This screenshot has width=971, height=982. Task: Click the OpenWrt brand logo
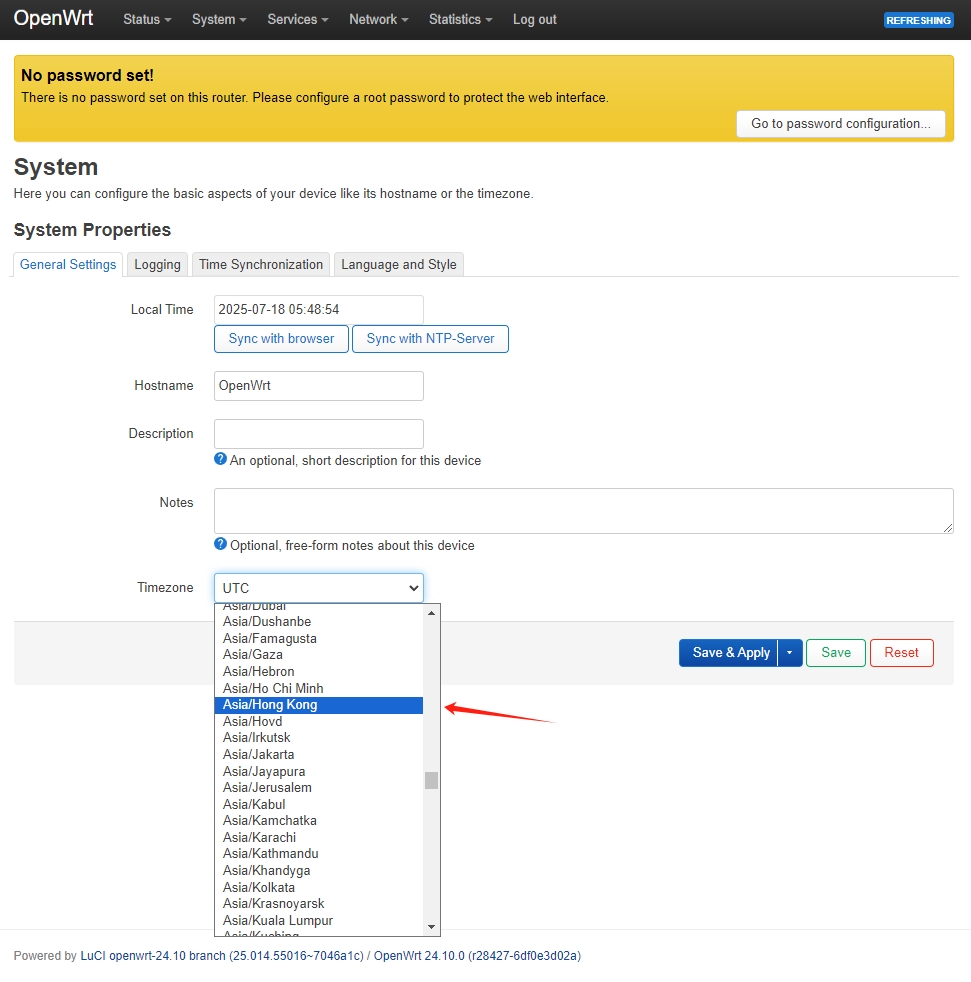tap(53, 18)
